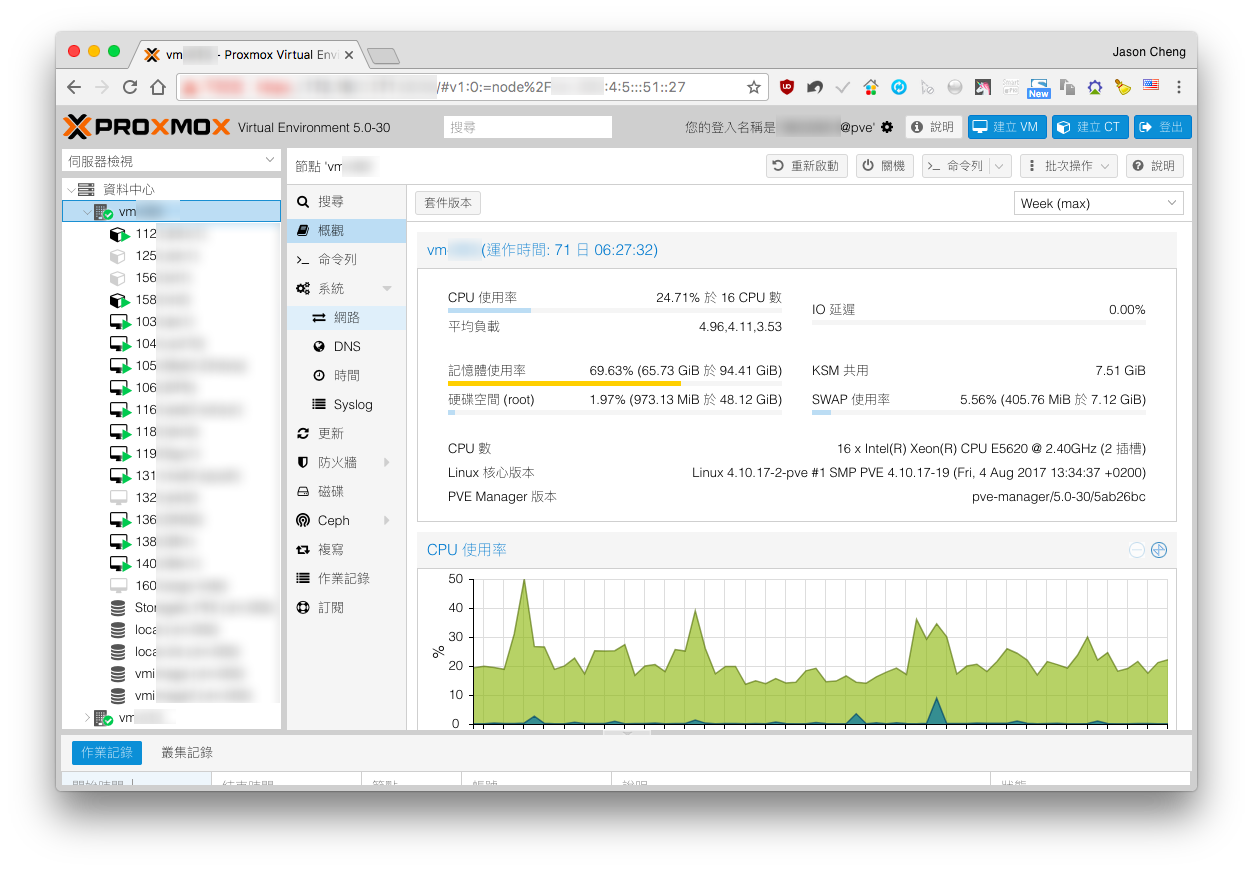The height and width of the screenshot is (871, 1253).
Task: Open the Syslog menu item
Action: tap(347, 405)
